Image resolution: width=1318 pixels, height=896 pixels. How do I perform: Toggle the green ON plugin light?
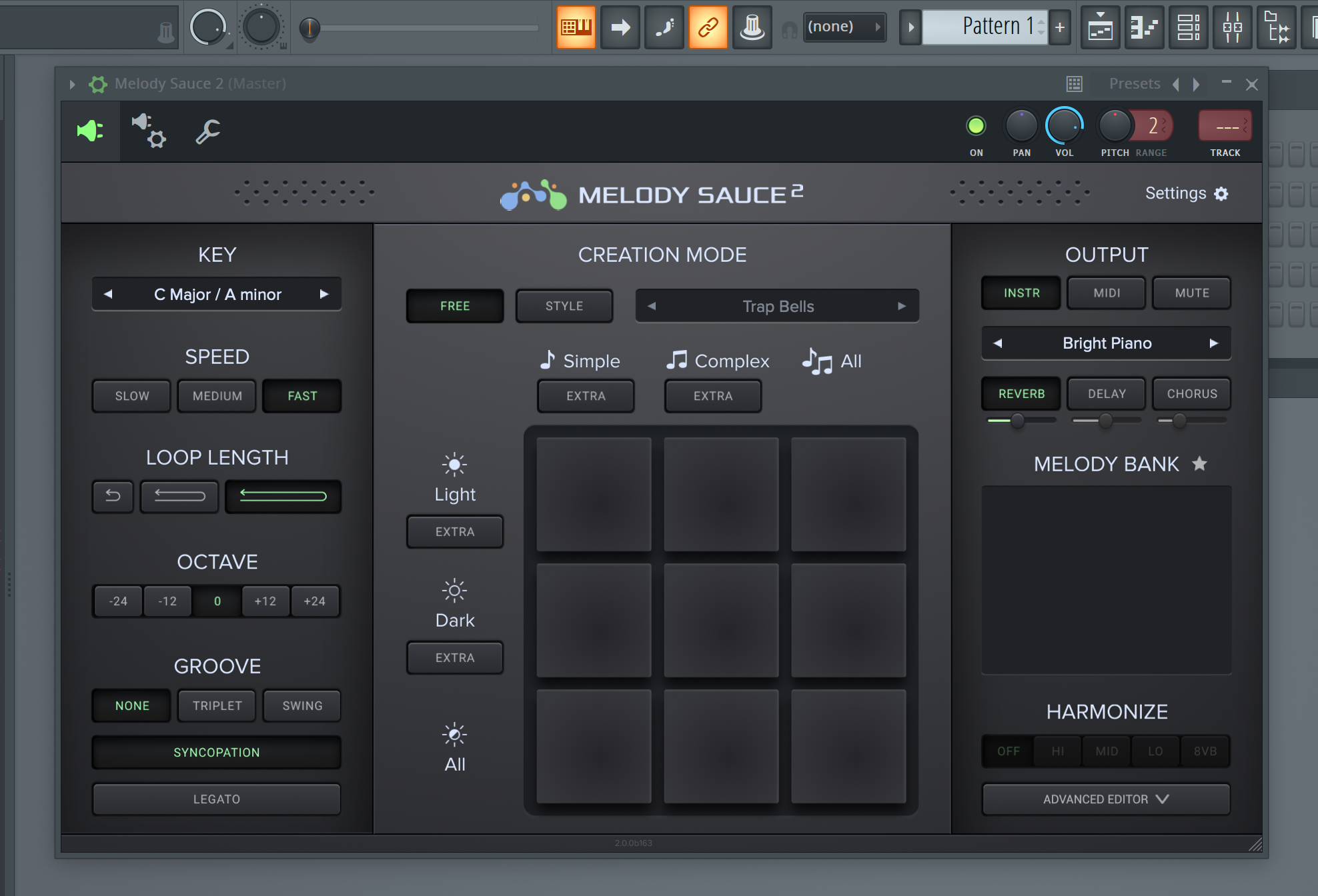coord(976,125)
